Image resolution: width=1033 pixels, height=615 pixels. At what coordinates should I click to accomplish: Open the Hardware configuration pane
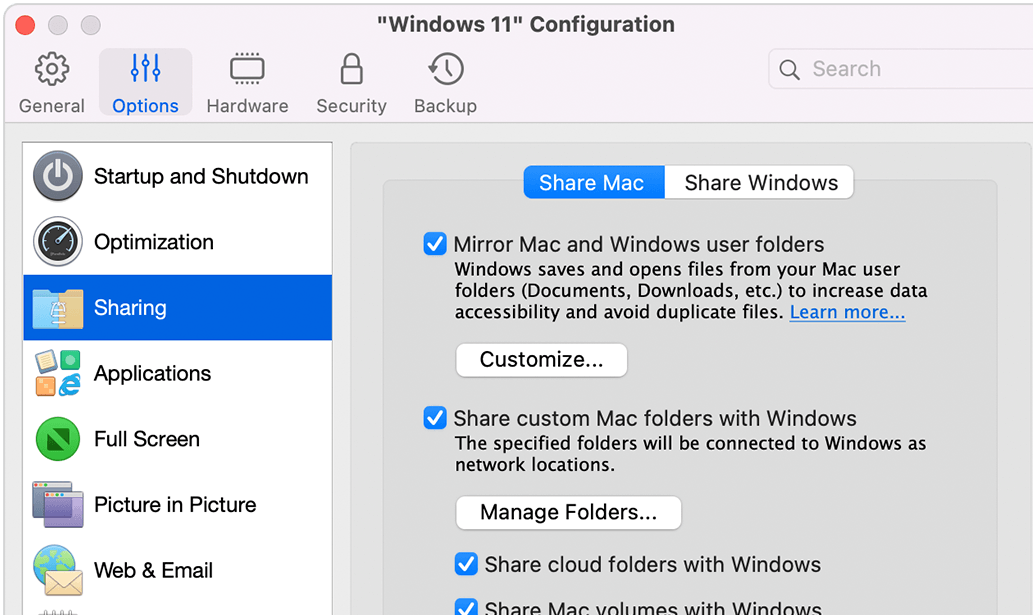tap(246, 82)
